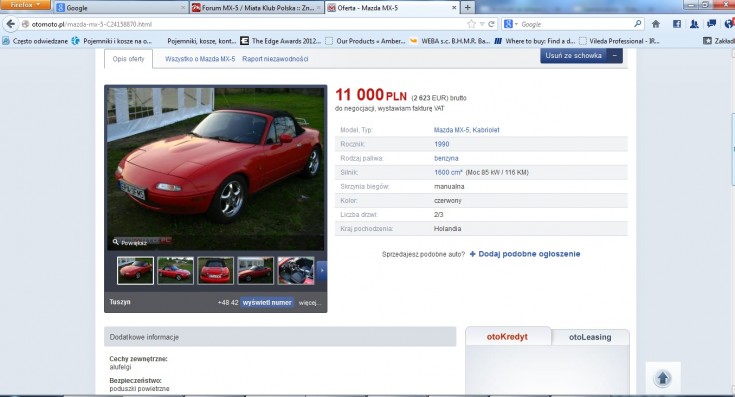Screen dimensions: 735x397
Task: Select the second car thumbnail
Action: 175,270
